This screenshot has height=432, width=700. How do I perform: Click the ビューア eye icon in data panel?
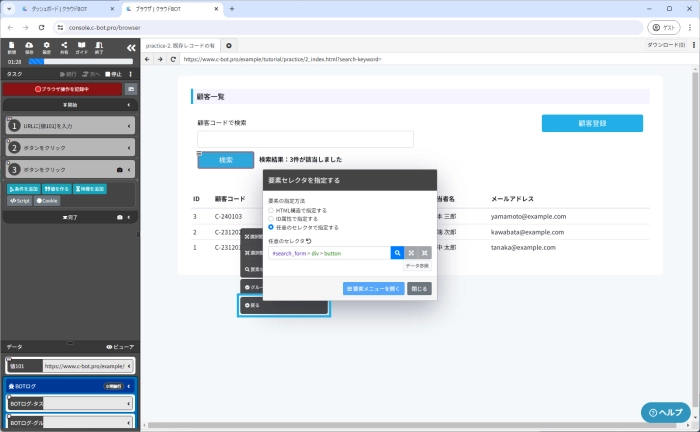click(x=119, y=346)
